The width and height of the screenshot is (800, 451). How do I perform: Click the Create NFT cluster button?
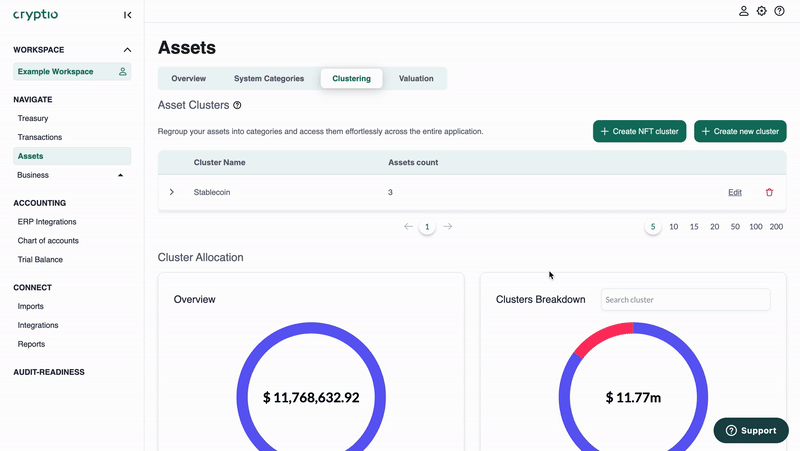point(639,131)
